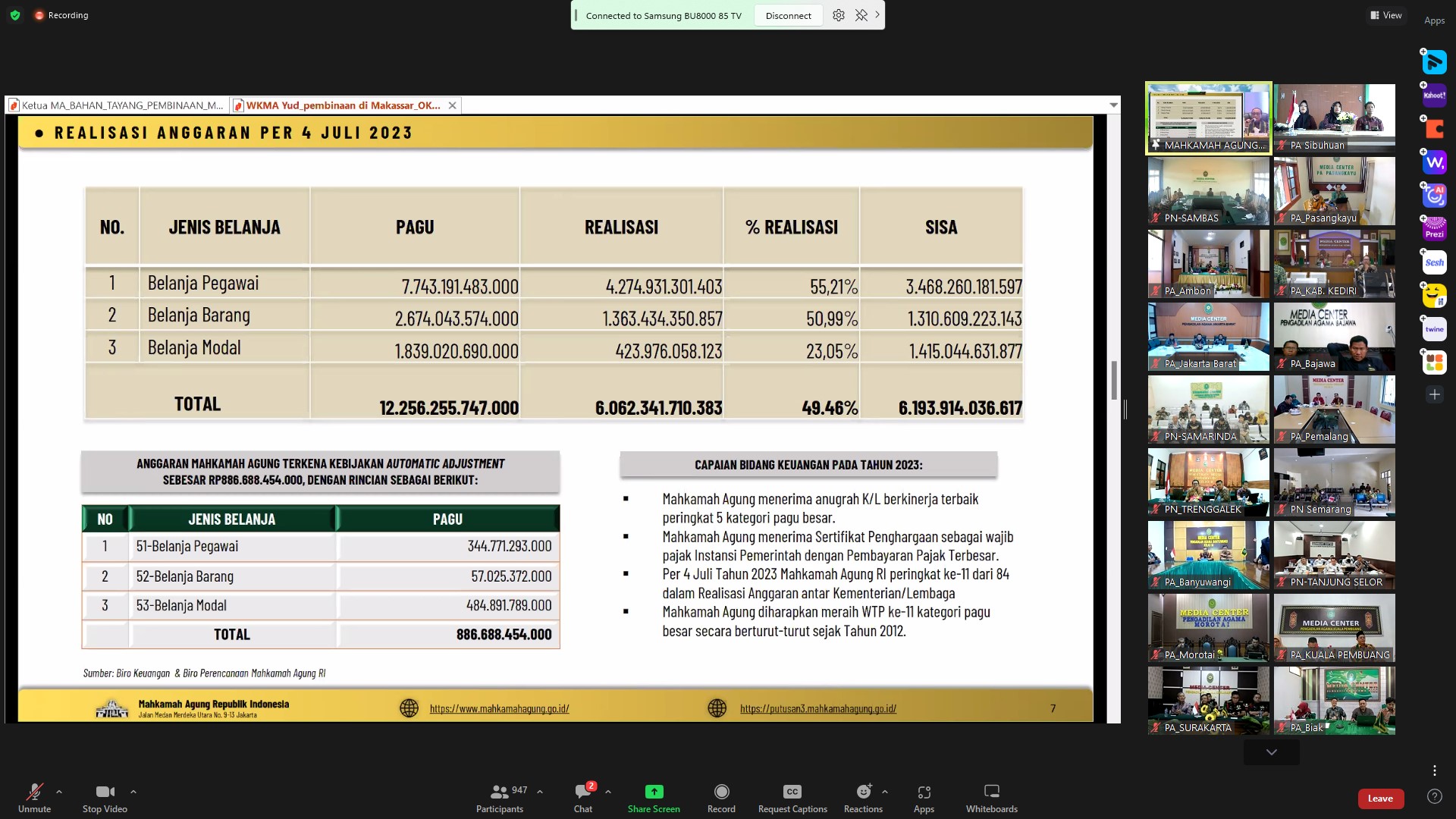Select WKMA Yud_pembinaan di Makassar tab
This screenshot has width=1456, height=819.
click(x=338, y=105)
